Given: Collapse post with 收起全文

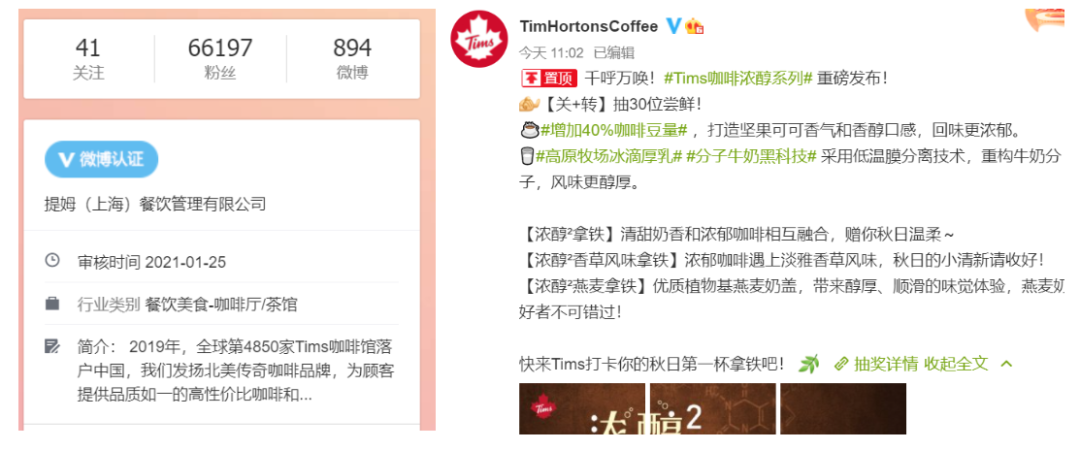Looking at the screenshot, I should point(956,363).
